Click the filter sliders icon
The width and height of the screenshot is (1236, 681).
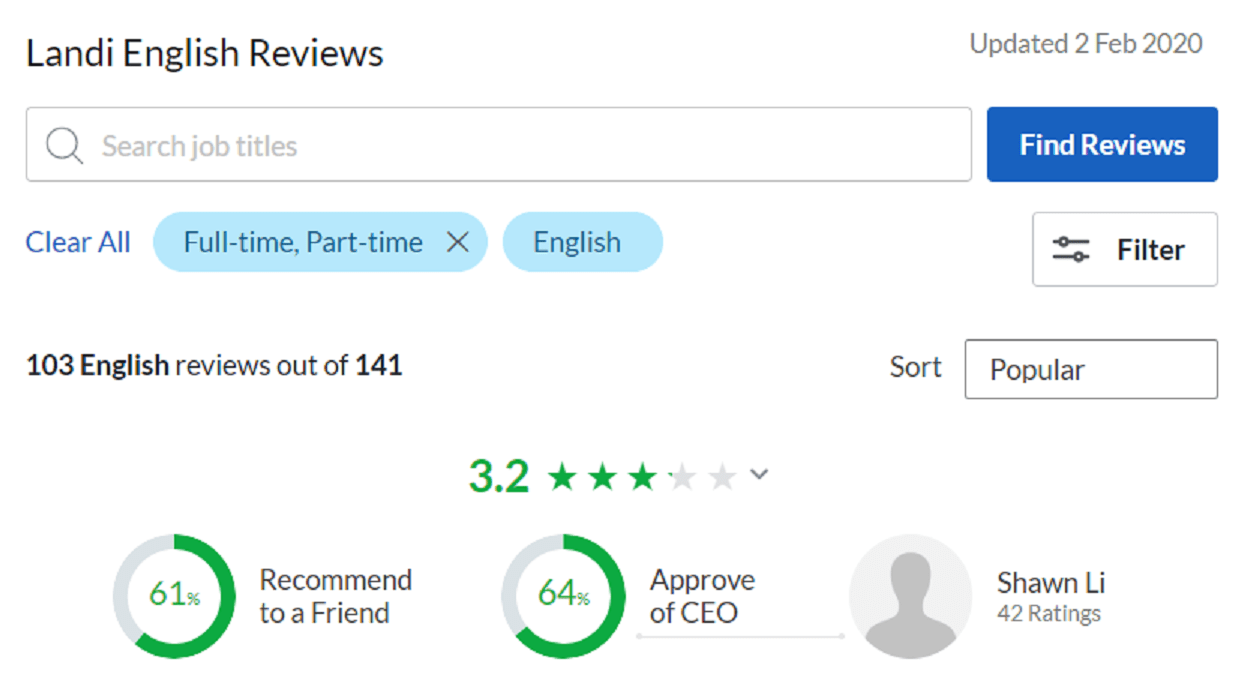pyautogui.click(x=1071, y=249)
